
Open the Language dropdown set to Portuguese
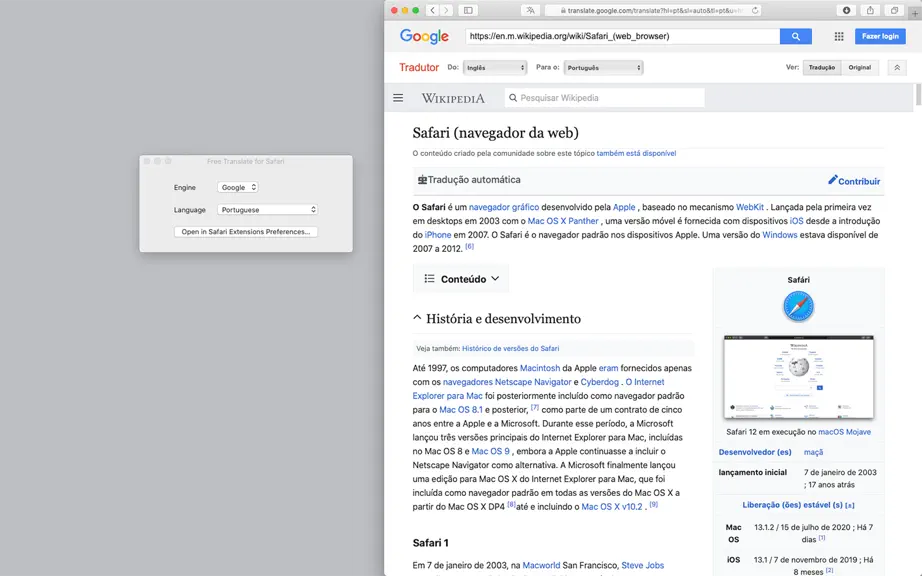coord(268,210)
